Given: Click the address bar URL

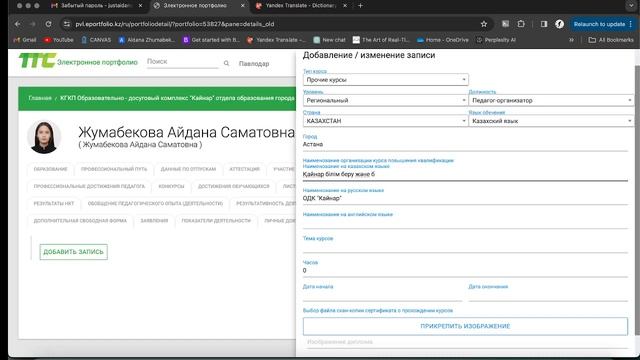Looking at the screenshot, I should pos(175,24).
